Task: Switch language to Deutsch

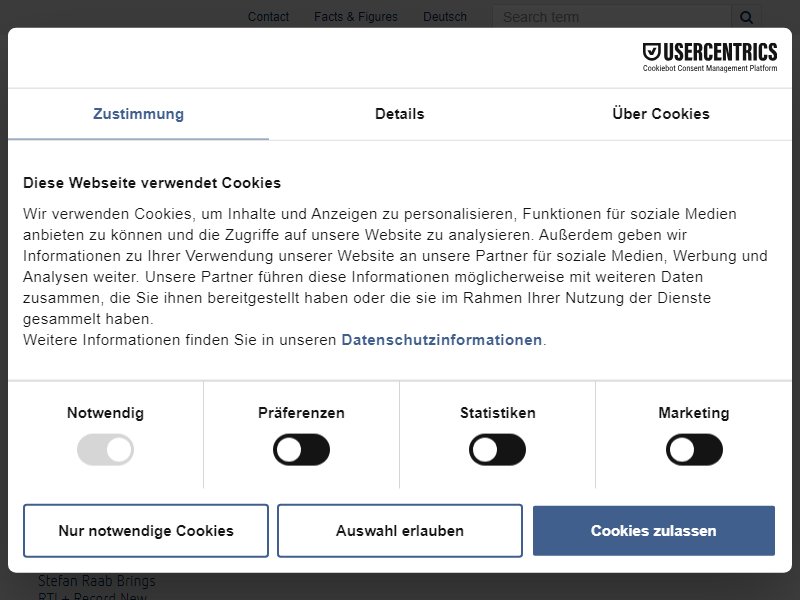Action: coord(445,17)
